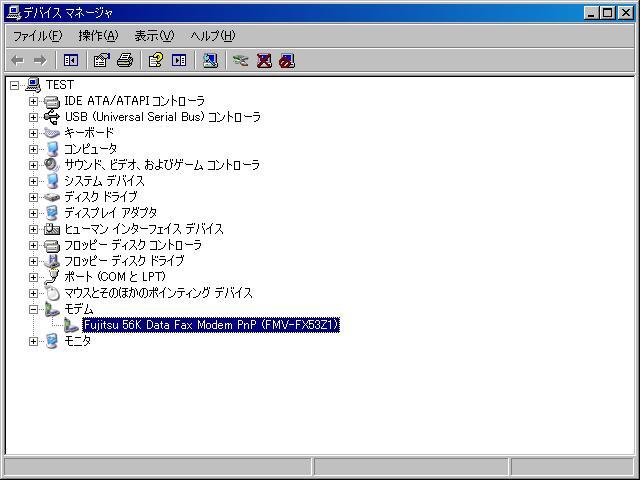Screen dimensions: 640x480
Task: Expand the コンピュータ node
Action: [33, 149]
